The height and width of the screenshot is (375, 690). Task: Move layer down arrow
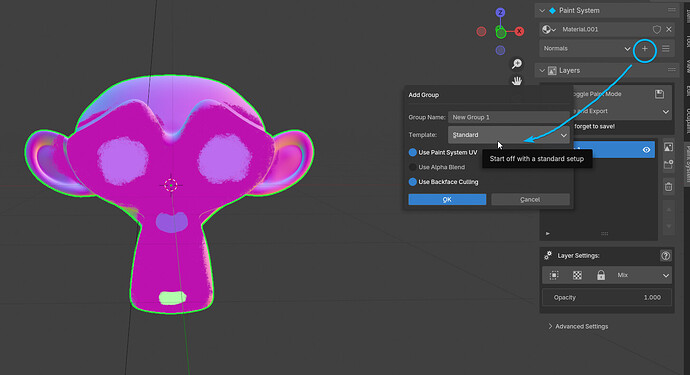[668, 226]
